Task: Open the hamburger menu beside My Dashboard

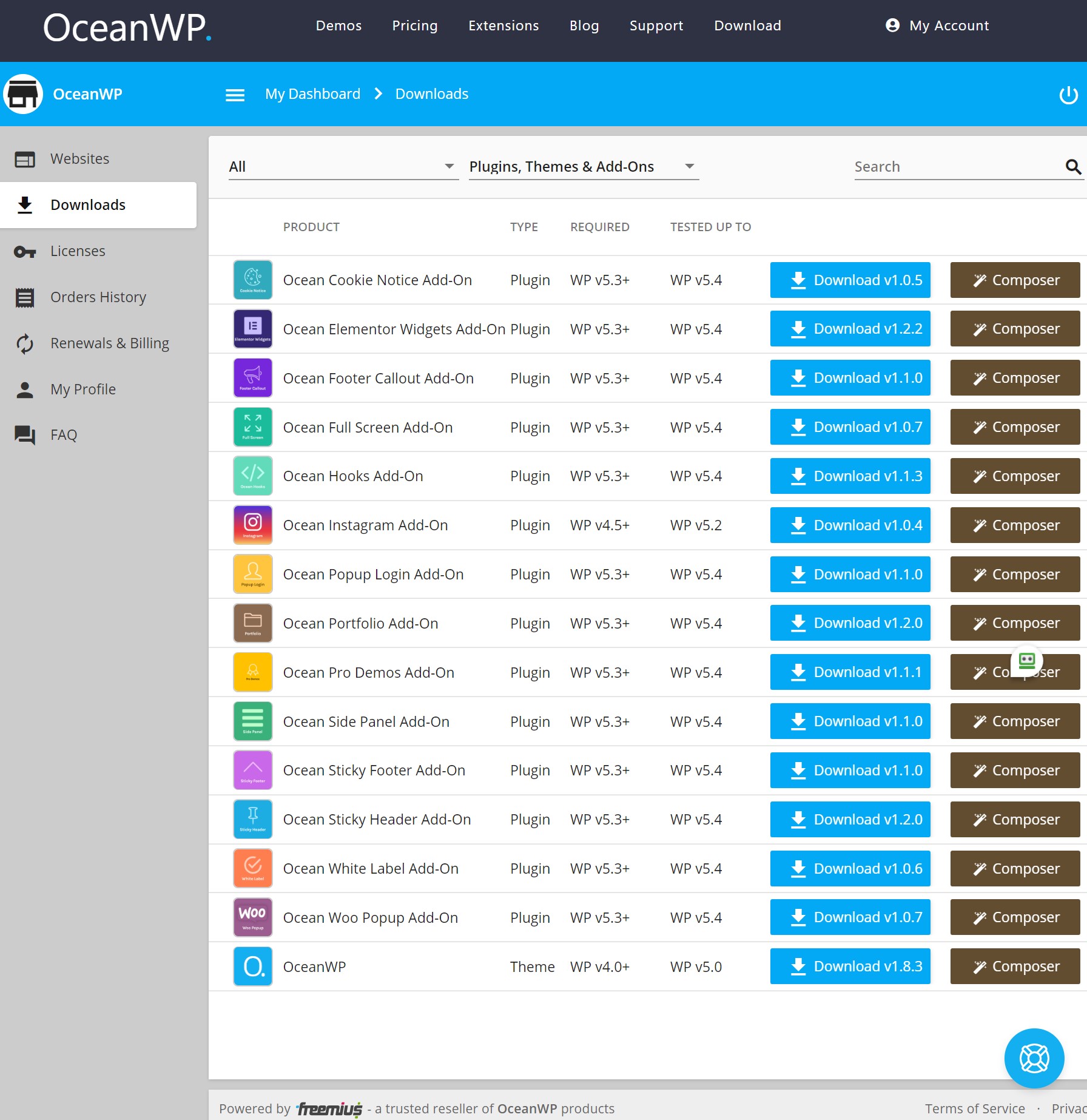Action: [235, 95]
